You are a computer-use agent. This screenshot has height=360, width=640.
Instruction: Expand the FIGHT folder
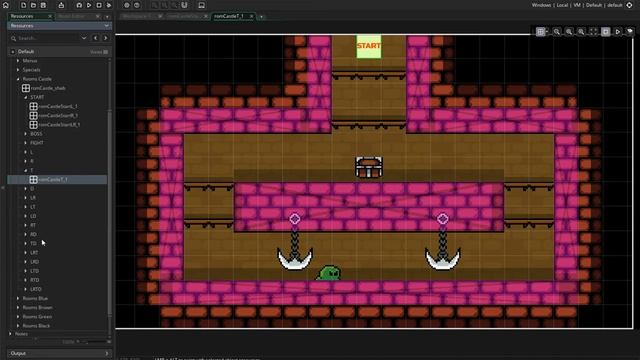pos(26,143)
